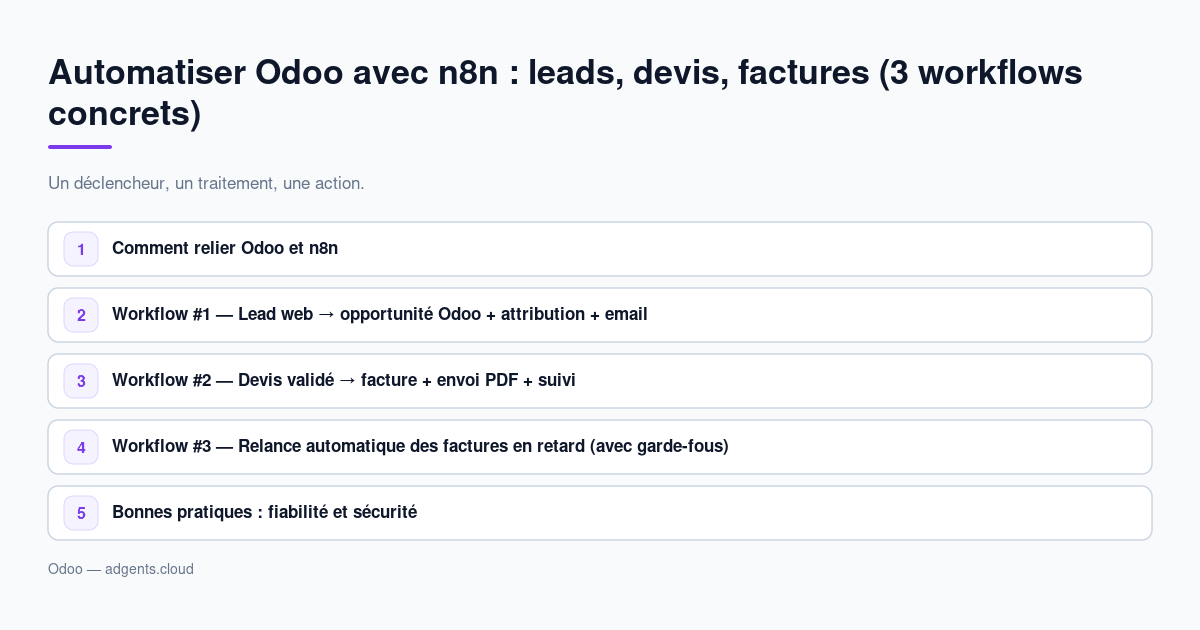
Task: Select the number 2 purple badge
Action: [x=81, y=315]
